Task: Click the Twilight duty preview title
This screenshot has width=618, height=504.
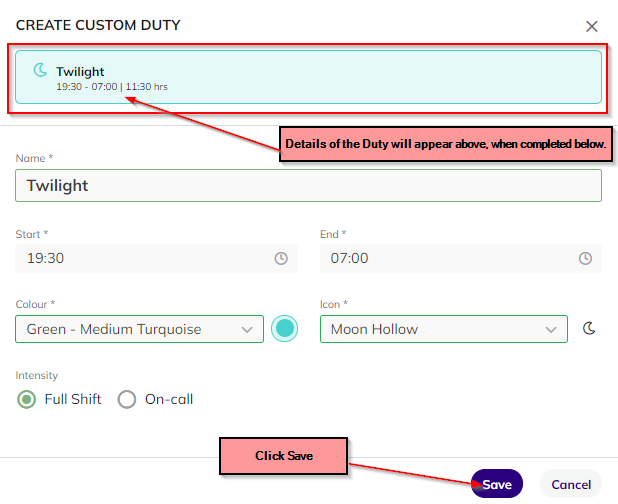Action: pos(80,72)
